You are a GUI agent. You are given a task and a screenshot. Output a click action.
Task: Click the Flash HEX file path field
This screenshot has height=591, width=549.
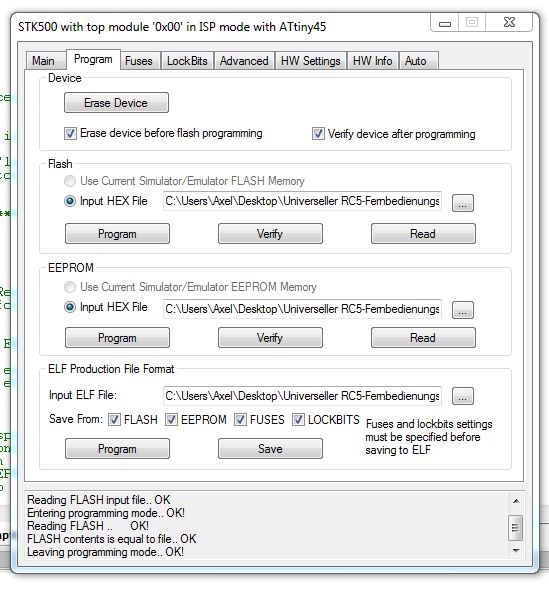click(x=302, y=201)
